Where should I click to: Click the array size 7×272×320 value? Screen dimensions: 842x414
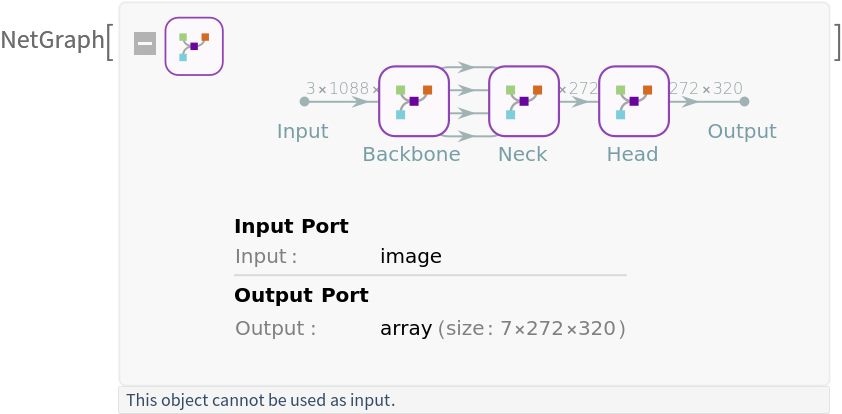pyautogui.click(x=502, y=328)
